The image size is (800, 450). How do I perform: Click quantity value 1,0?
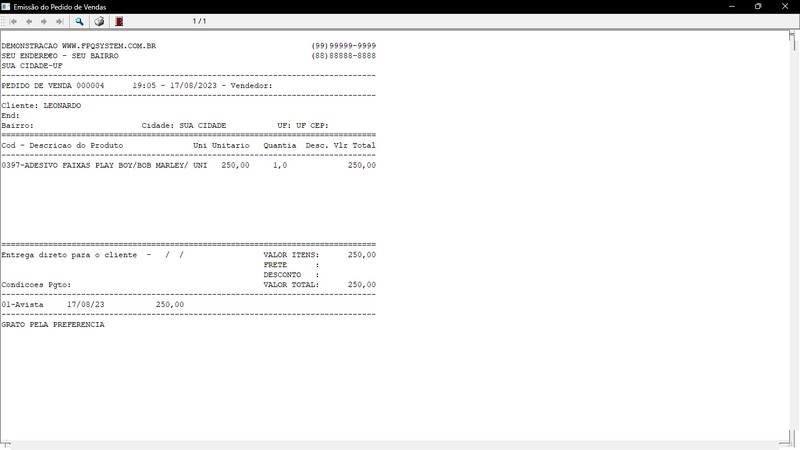click(x=280, y=165)
